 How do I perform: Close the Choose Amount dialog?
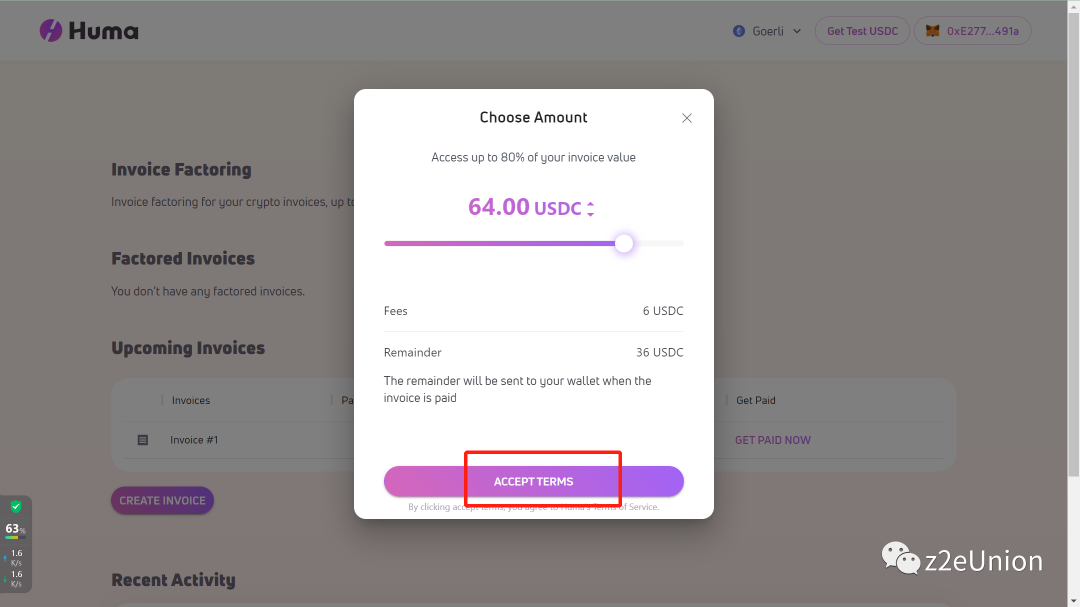click(x=687, y=118)
